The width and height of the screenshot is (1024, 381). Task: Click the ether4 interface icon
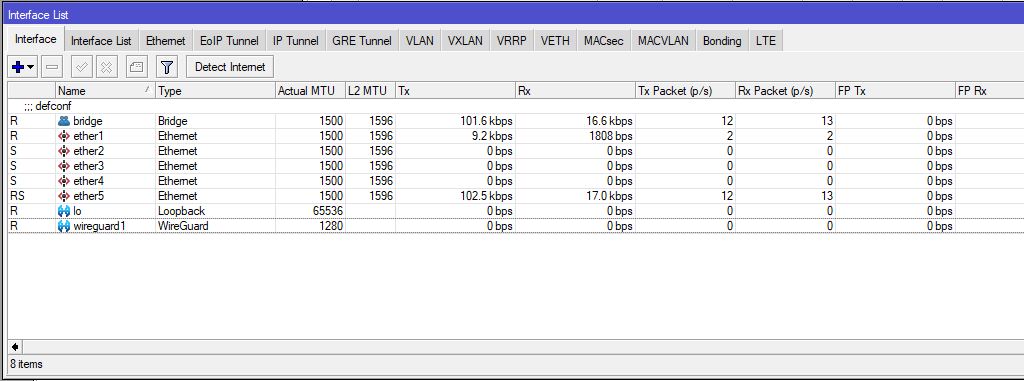pos(63,181)
